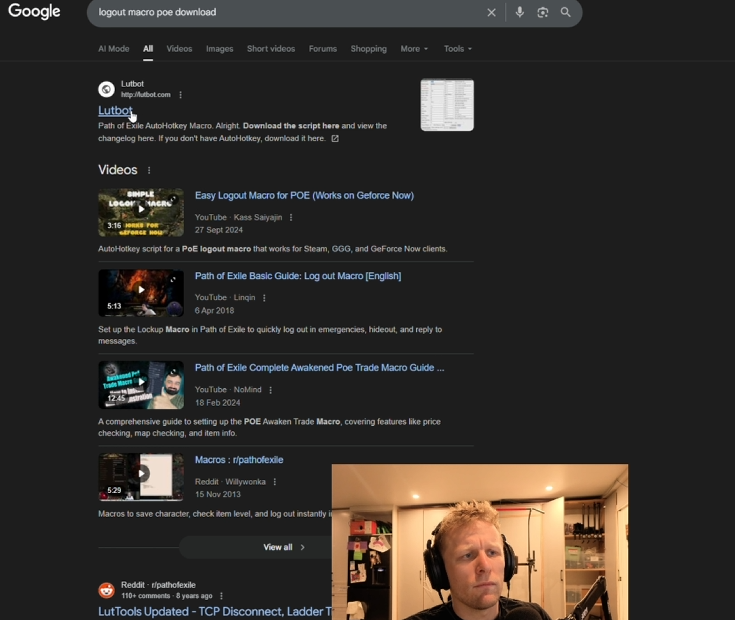Open Easy Logout Macro for POE link
The height and width of the screenshot is (620, 735).
[304, 195]
